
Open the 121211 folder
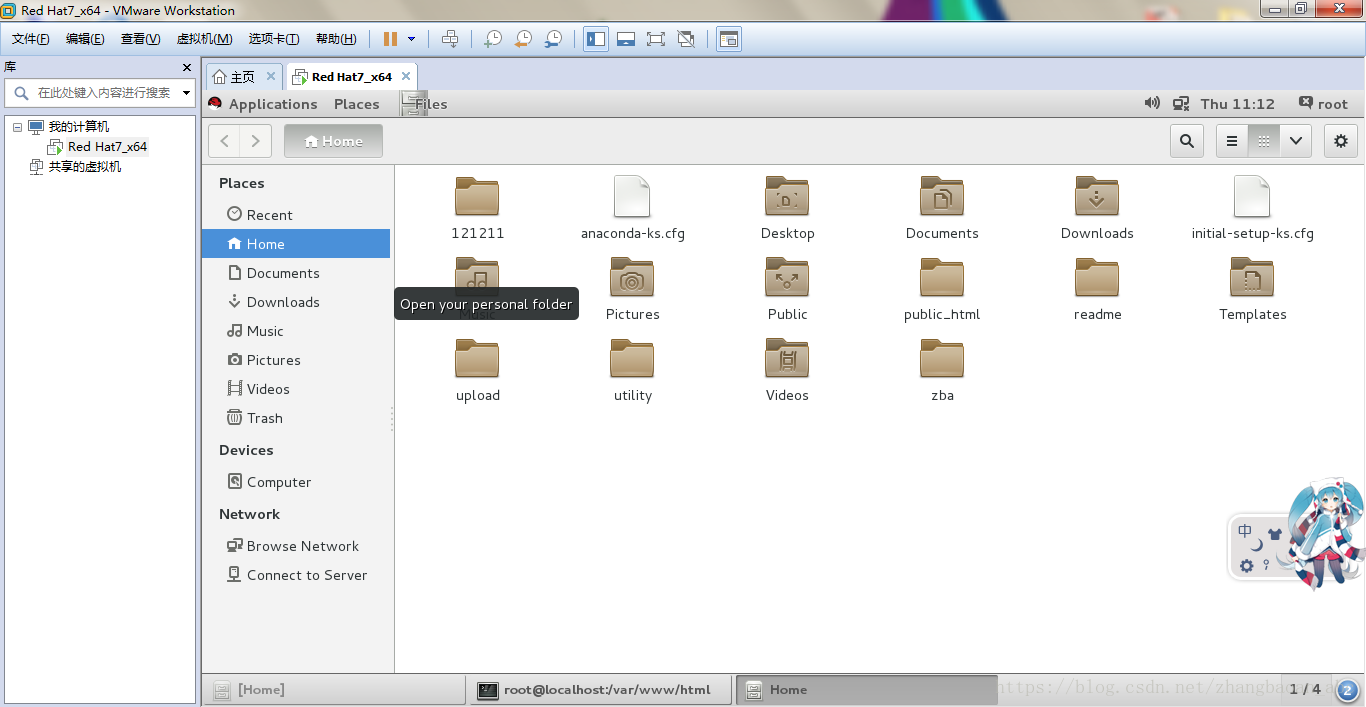477,197
